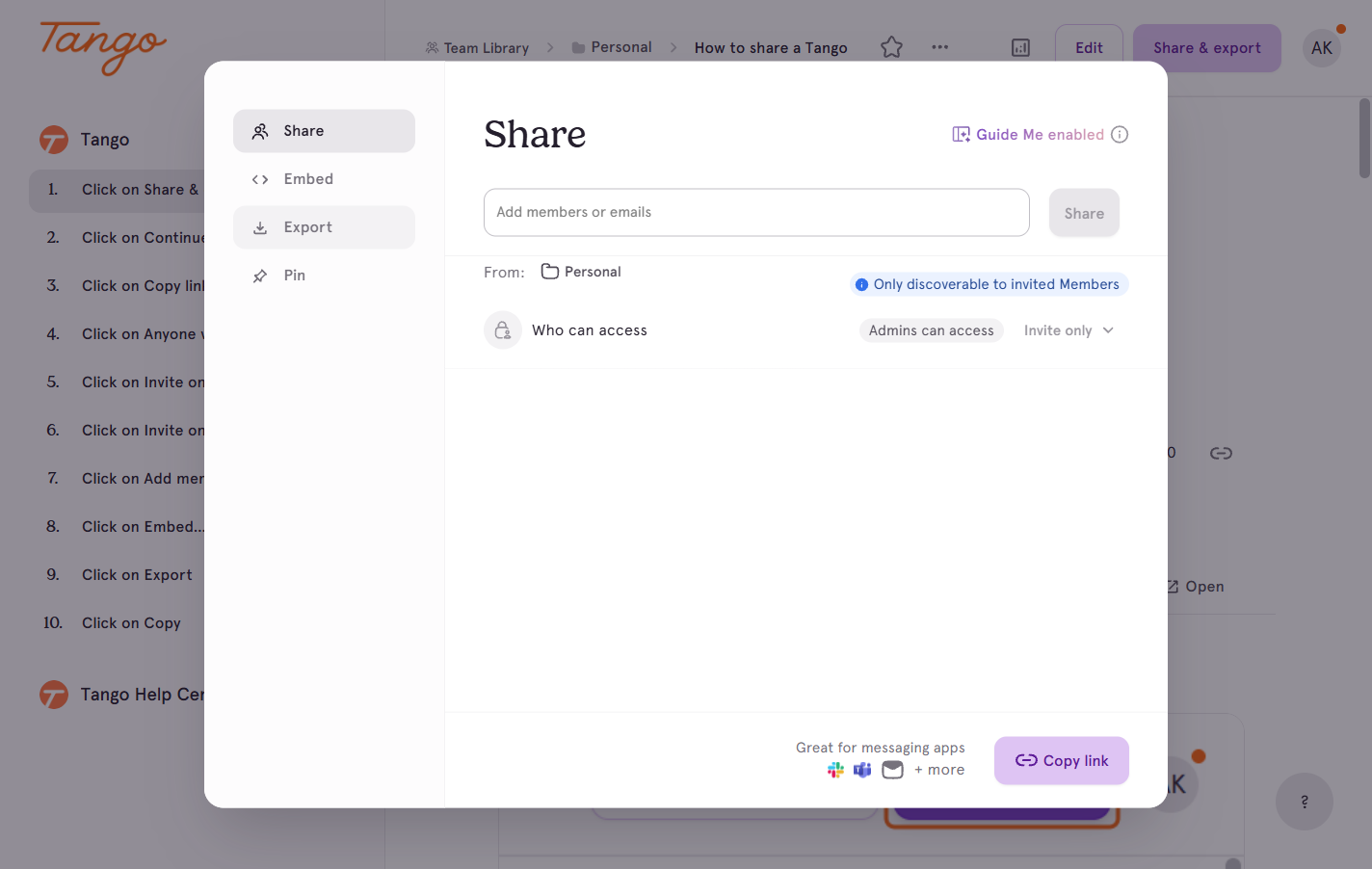Image resolution: width=1372 pixels, height=869 pixels.
Task: Expand the Invite only access dropdown
Action: tap(1069, 330)
